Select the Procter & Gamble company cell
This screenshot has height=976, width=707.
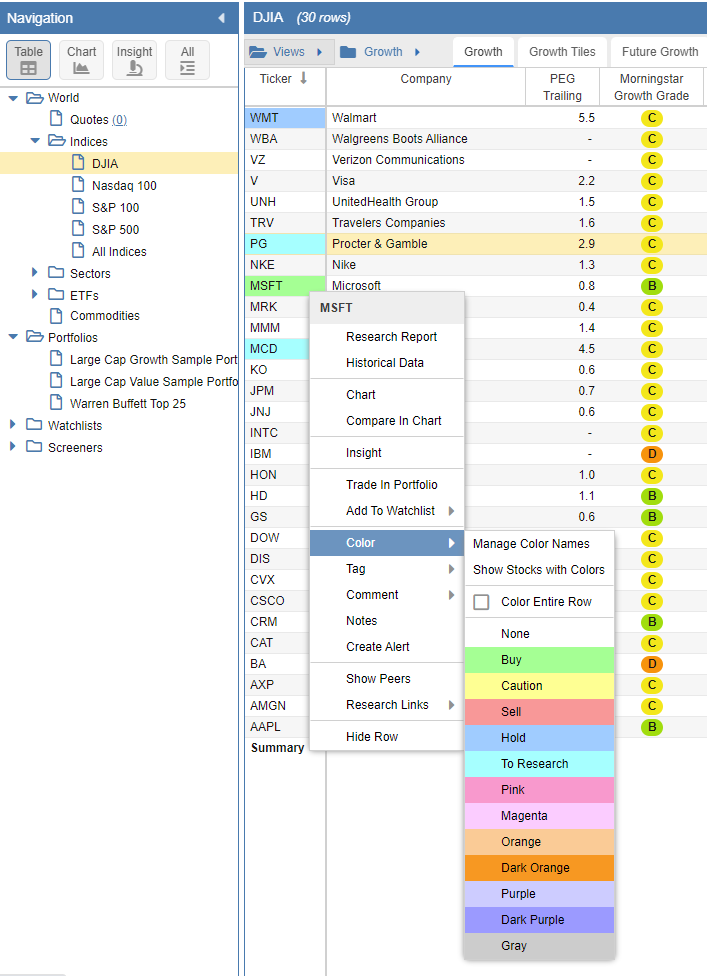coord(426,244)
